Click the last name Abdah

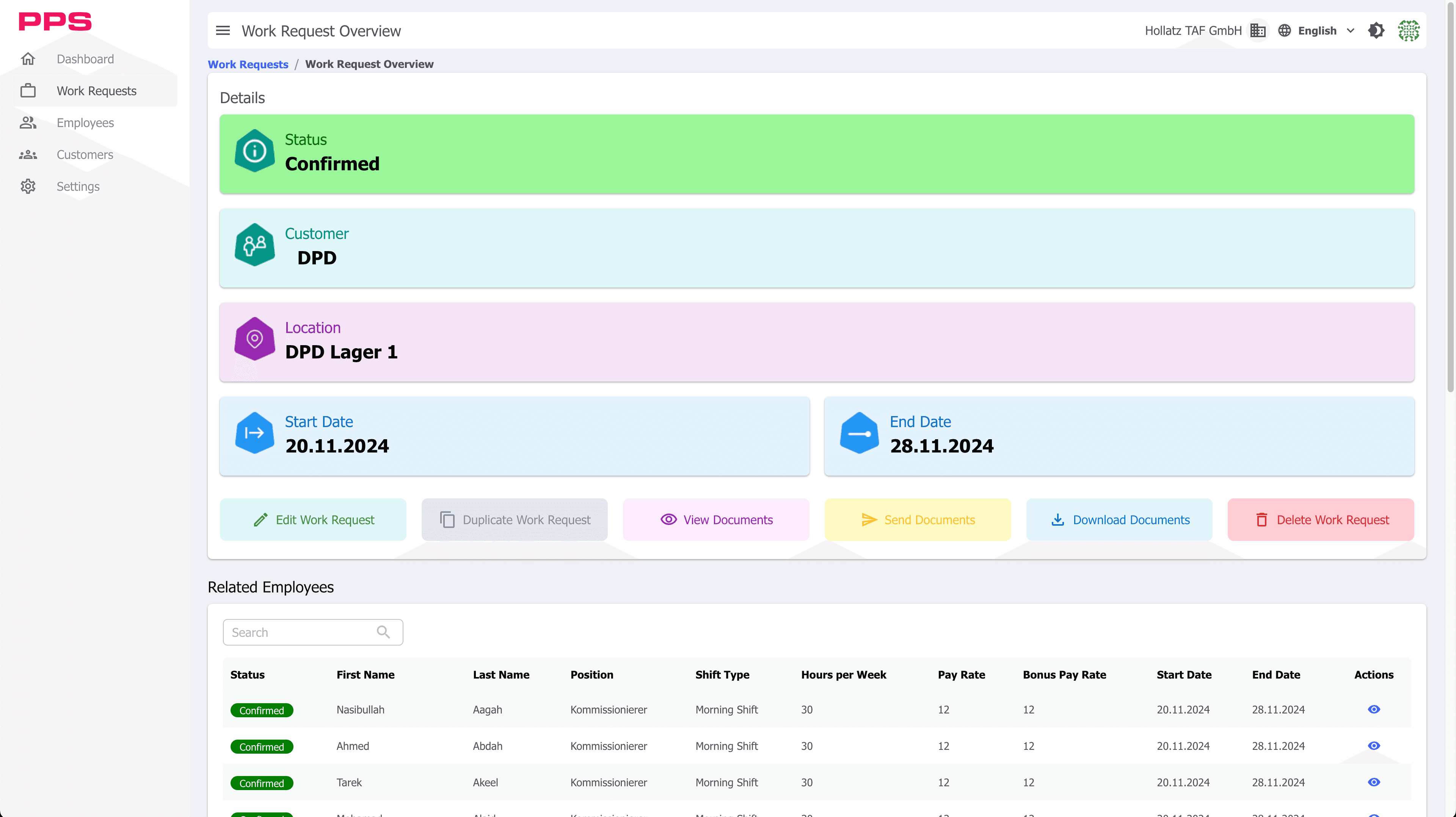487,746
